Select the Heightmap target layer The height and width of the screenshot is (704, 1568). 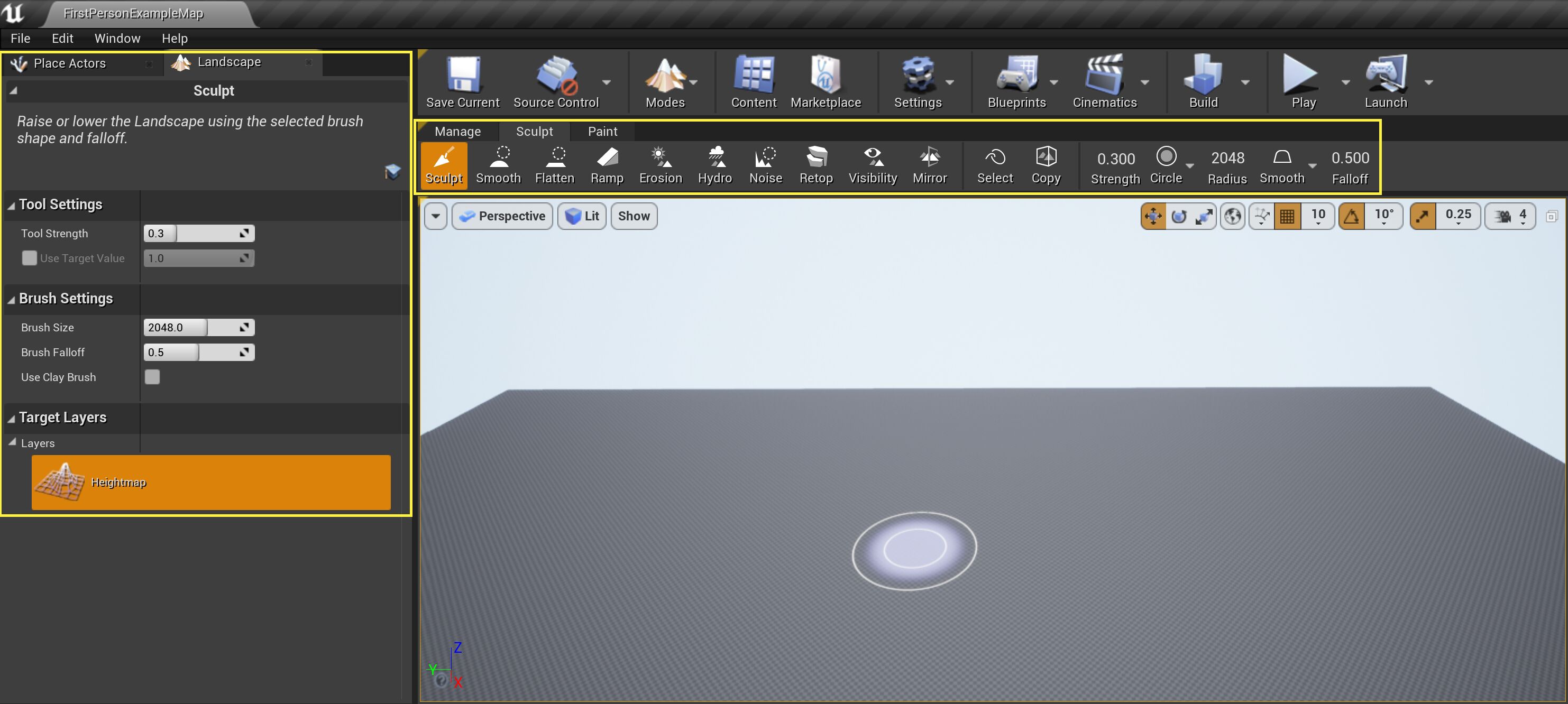pyautogui.click(x=210, y=482)
